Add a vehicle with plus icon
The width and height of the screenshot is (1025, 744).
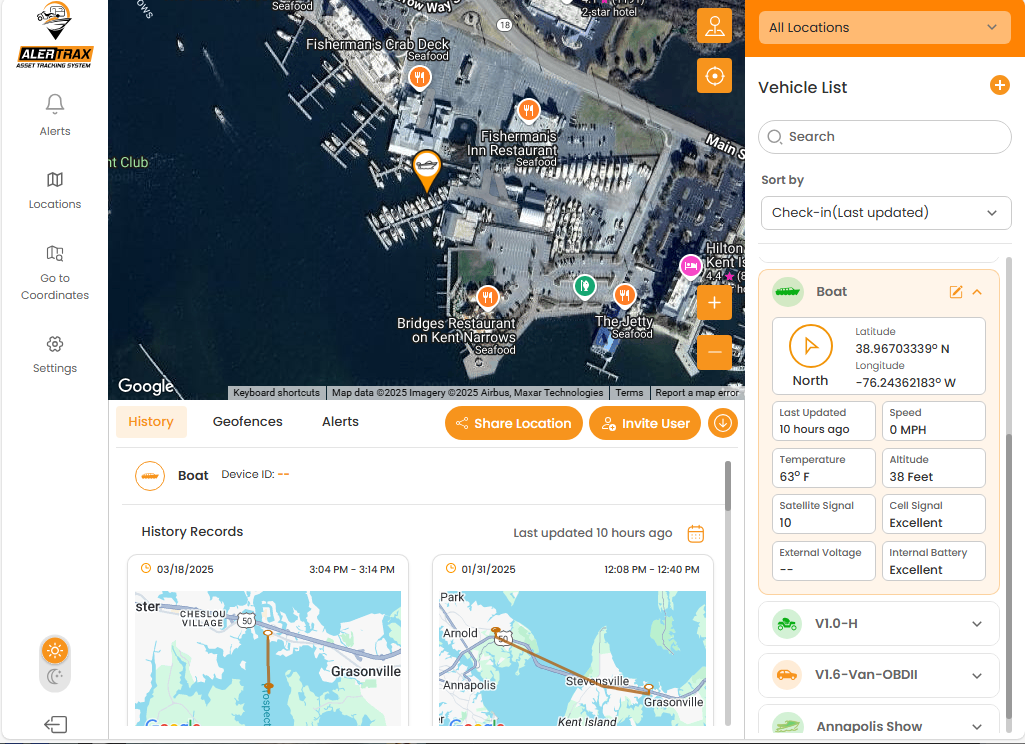(999, 86)
